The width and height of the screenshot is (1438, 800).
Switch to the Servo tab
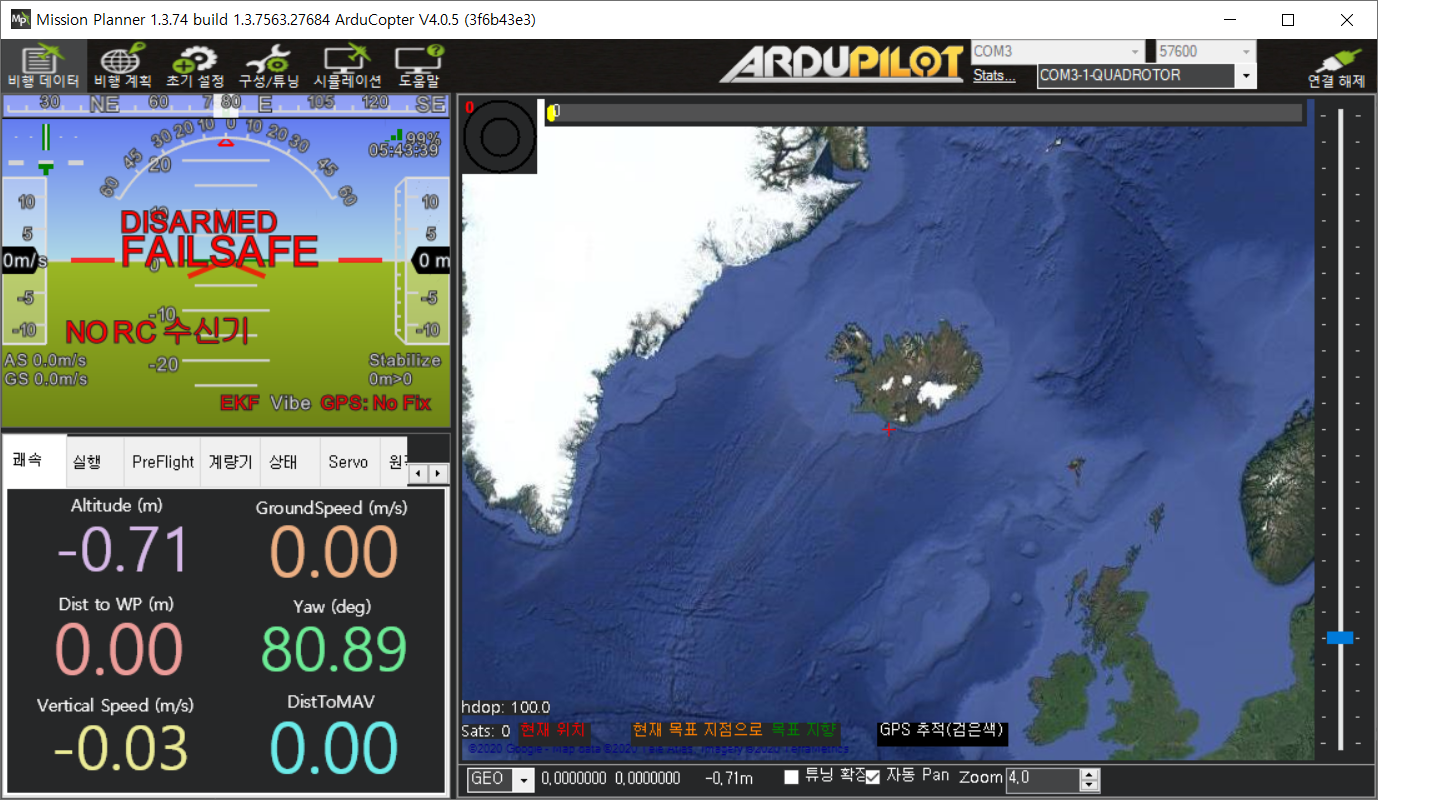coord(349,462)
